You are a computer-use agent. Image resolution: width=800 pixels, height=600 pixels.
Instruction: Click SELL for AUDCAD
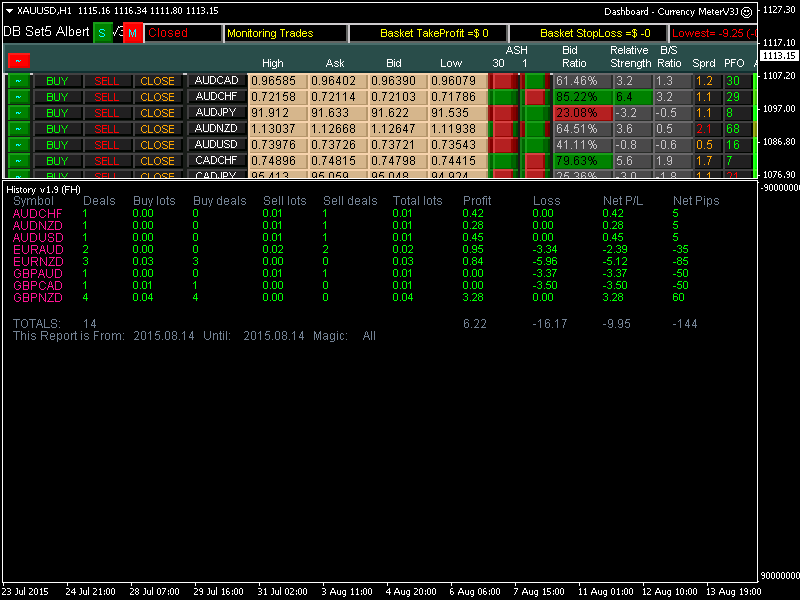click(x=107, y=81)
